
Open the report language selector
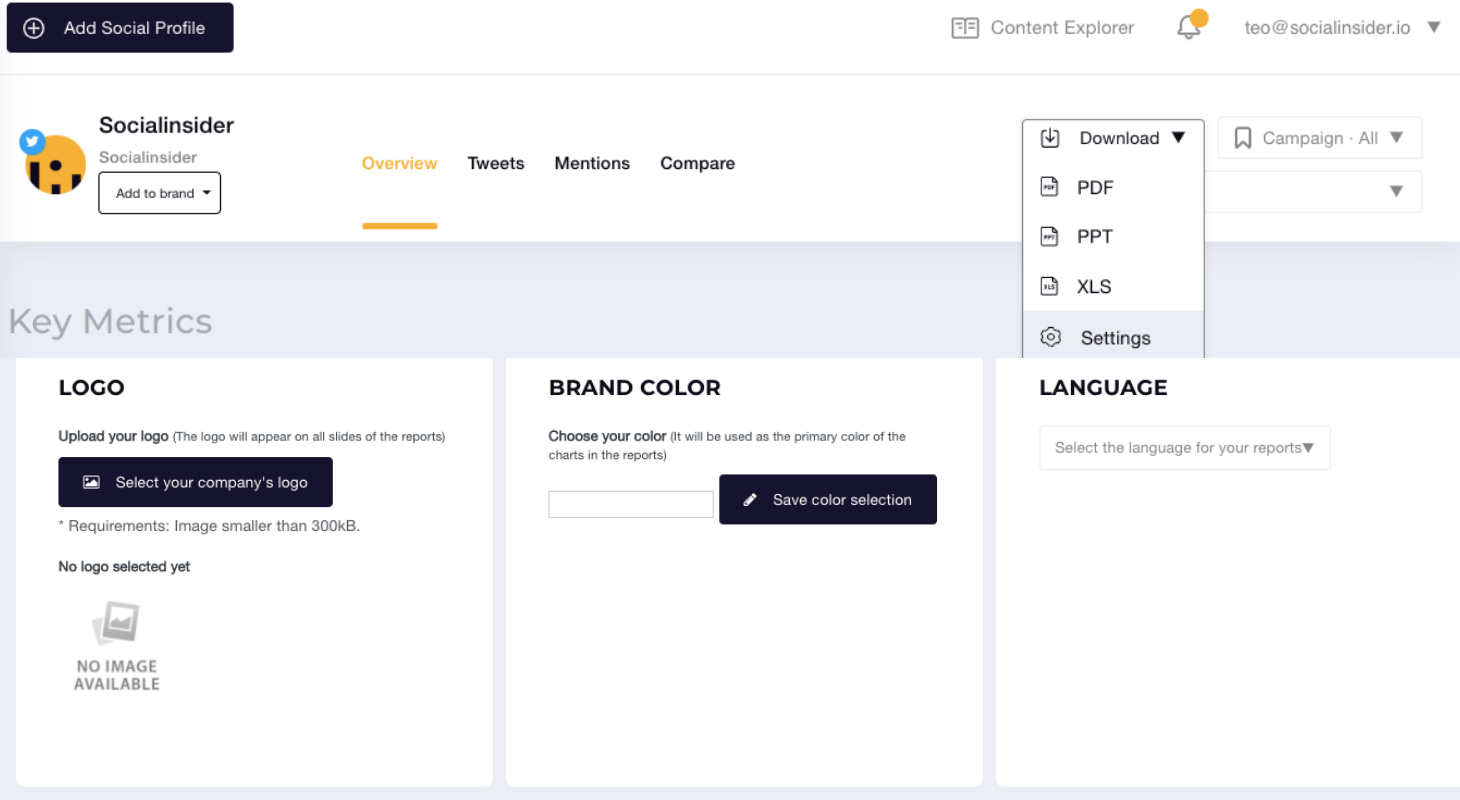pos(1185,448)
